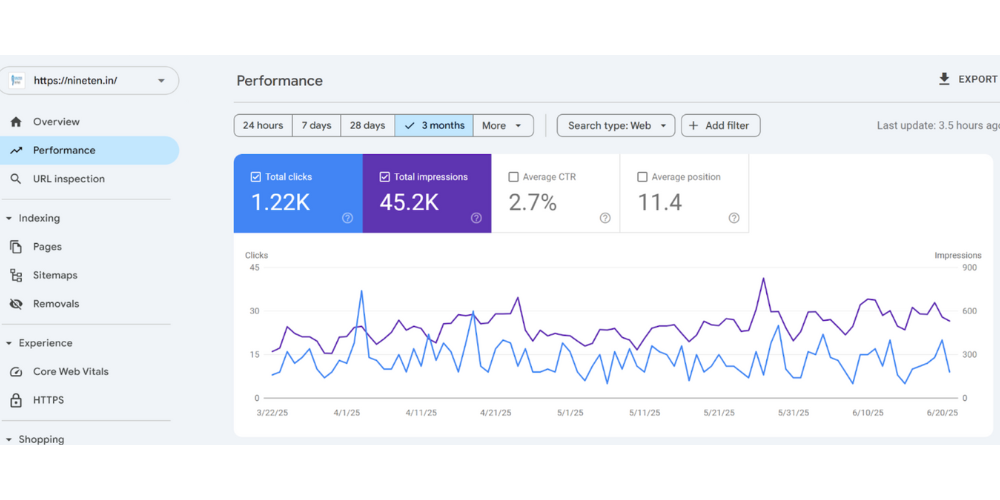Enable the Average CTR checkbox

click(514, 177)
